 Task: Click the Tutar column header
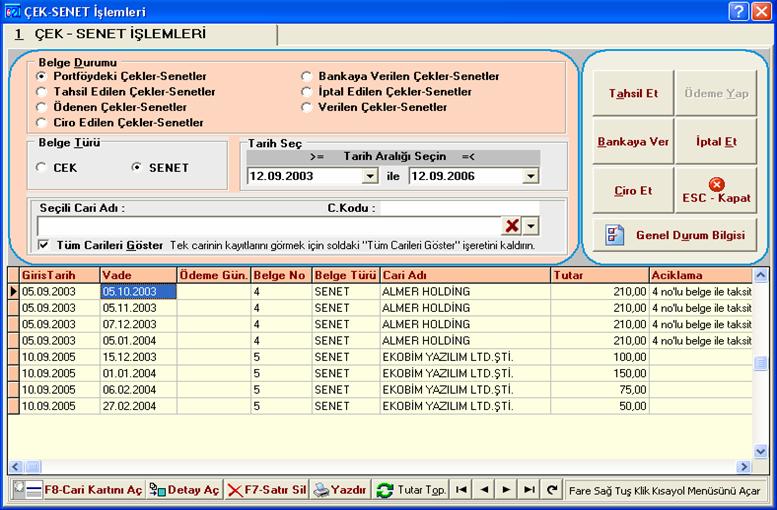[600, 275]
